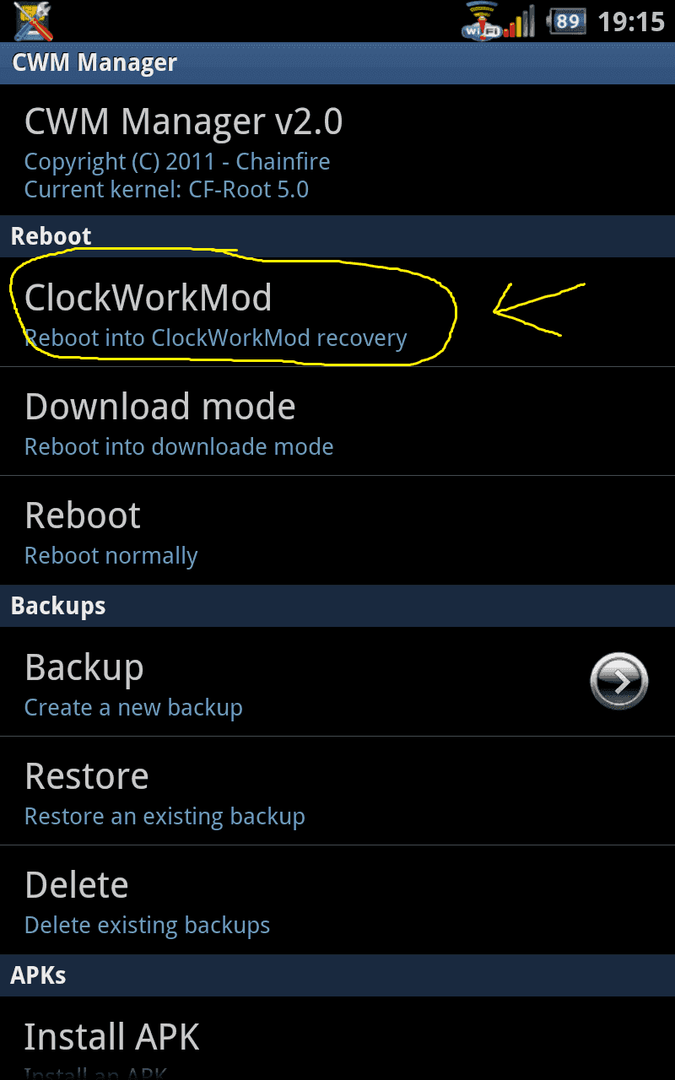Select ClockWorkMod reboot option
Viewport: 675px width, 1080px height.
point(338,311)
